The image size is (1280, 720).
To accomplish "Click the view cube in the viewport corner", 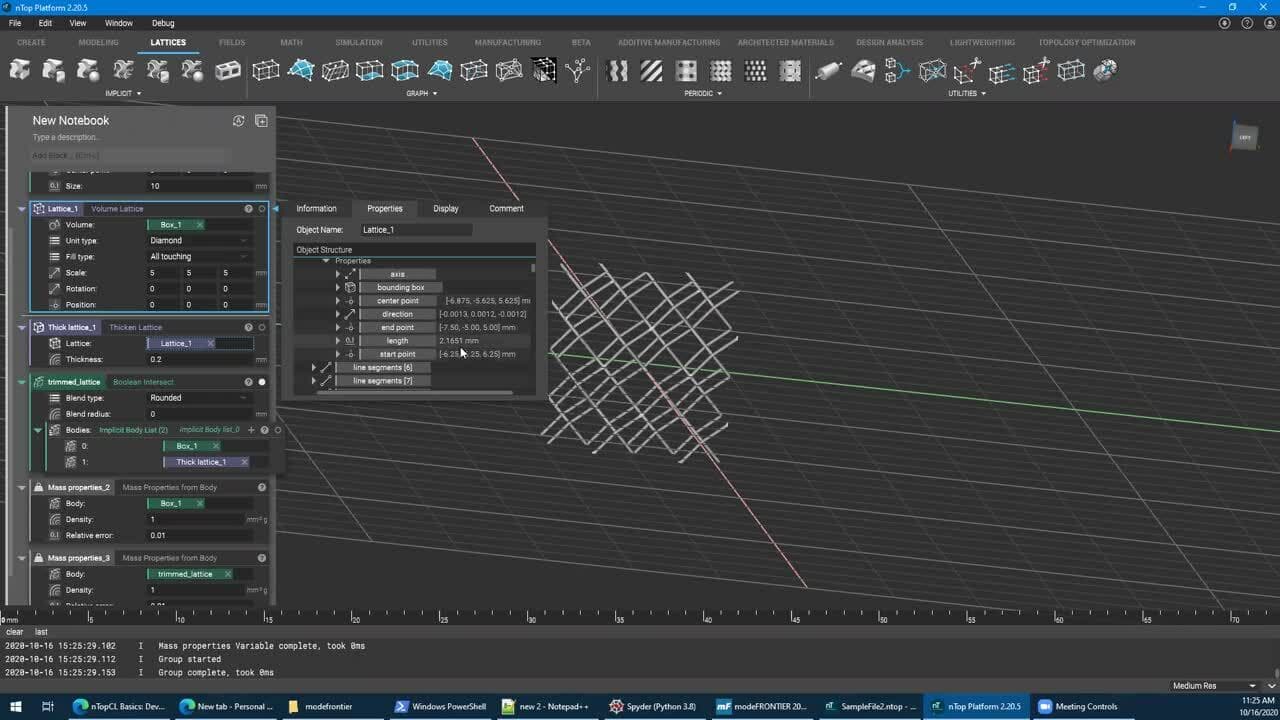I will [x=1244, y=137].
